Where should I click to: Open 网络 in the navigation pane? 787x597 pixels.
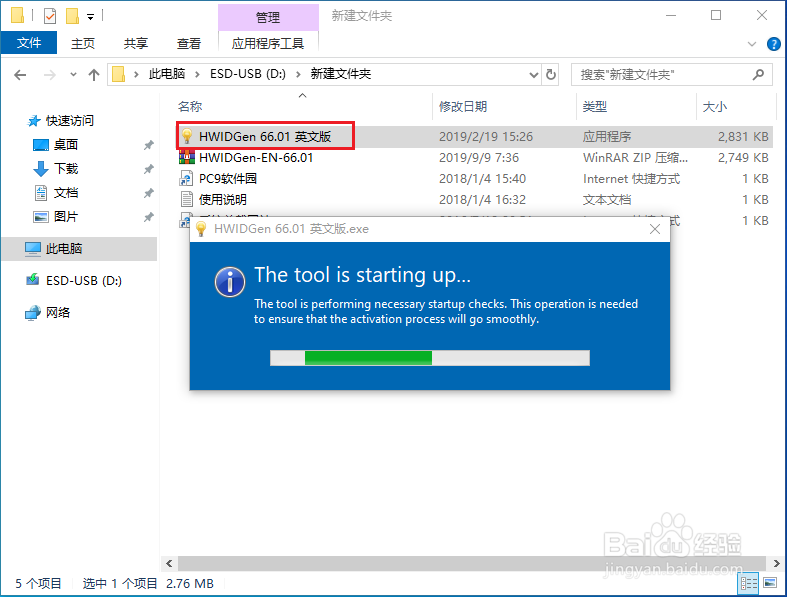point(58,312)
